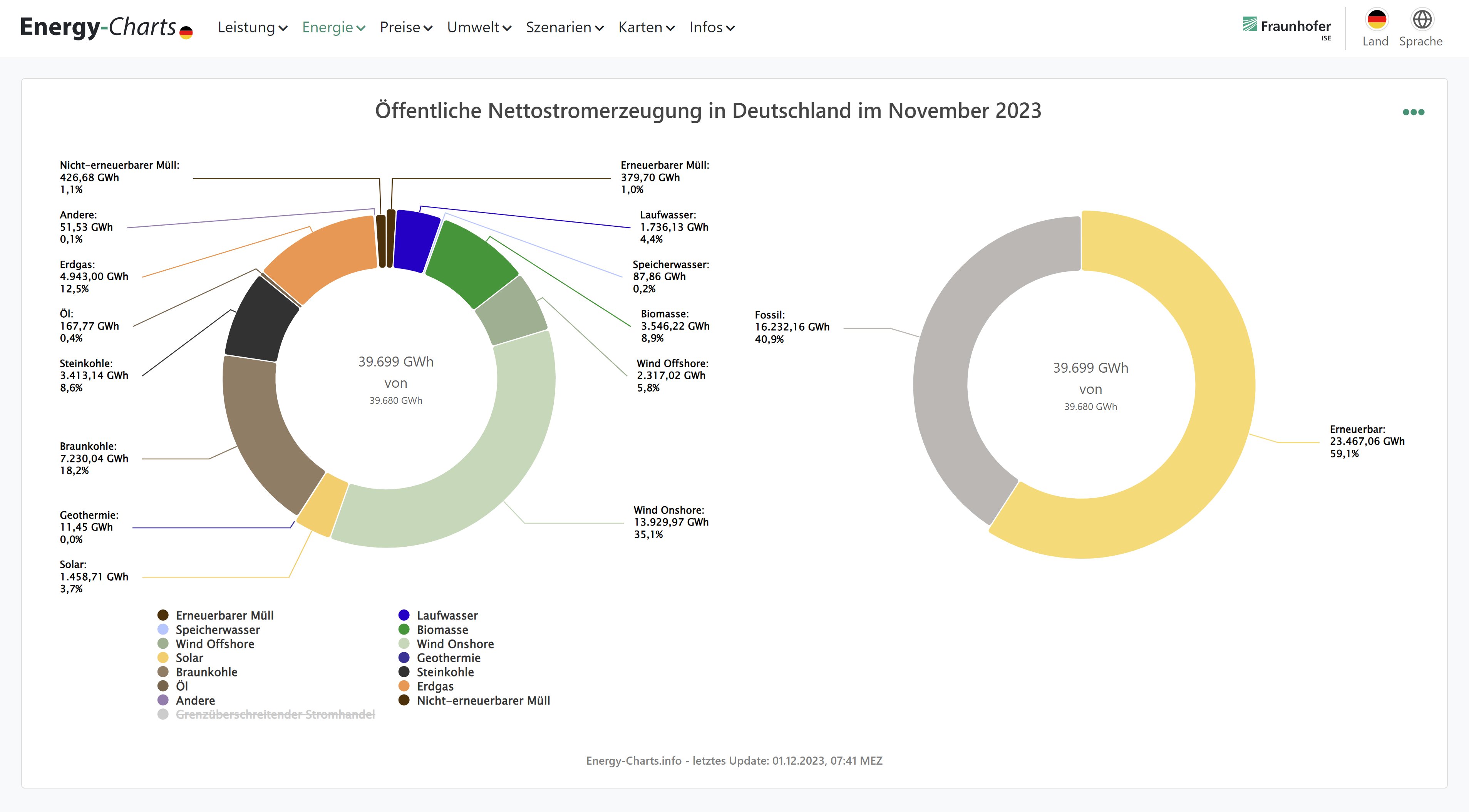The width and height of the screenshot is (1469, 812).
Task: Click the Fraunhofer ISE logo
Action: coord(1286,27)
